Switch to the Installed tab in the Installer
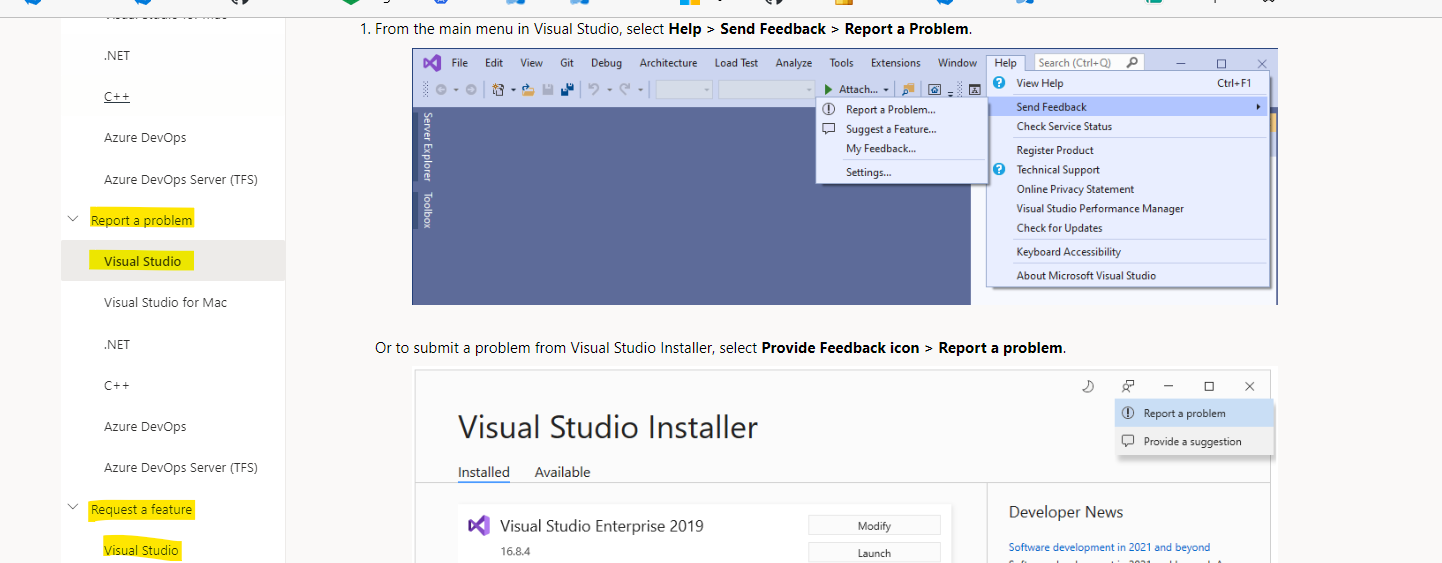 tap(484, 472)
